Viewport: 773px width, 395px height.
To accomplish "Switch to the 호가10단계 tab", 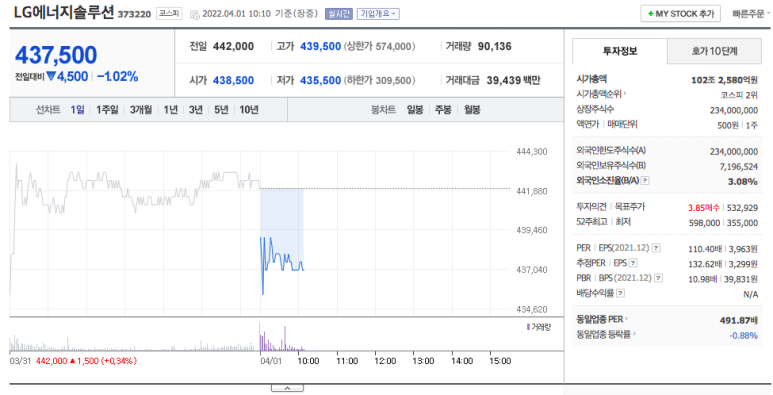I will pyautogui.click(x=714, y=51).
